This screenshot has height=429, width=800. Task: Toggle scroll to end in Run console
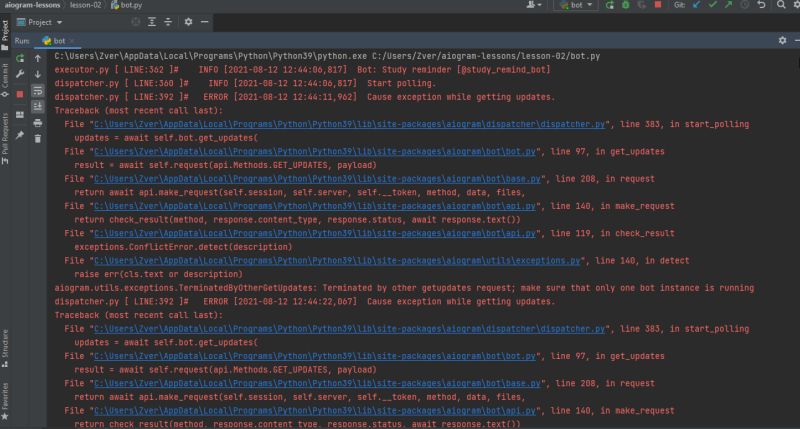click(x=38, y=106)
